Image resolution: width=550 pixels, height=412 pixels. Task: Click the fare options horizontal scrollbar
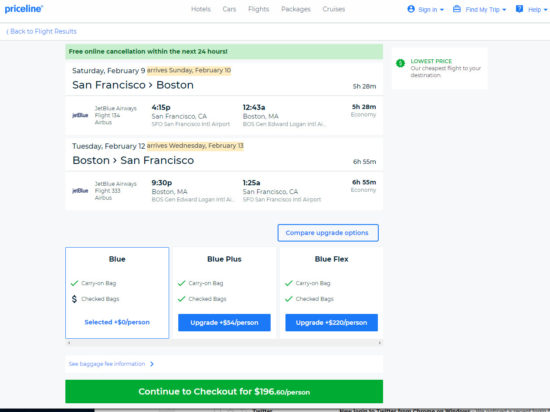click(x=224, y=343)
